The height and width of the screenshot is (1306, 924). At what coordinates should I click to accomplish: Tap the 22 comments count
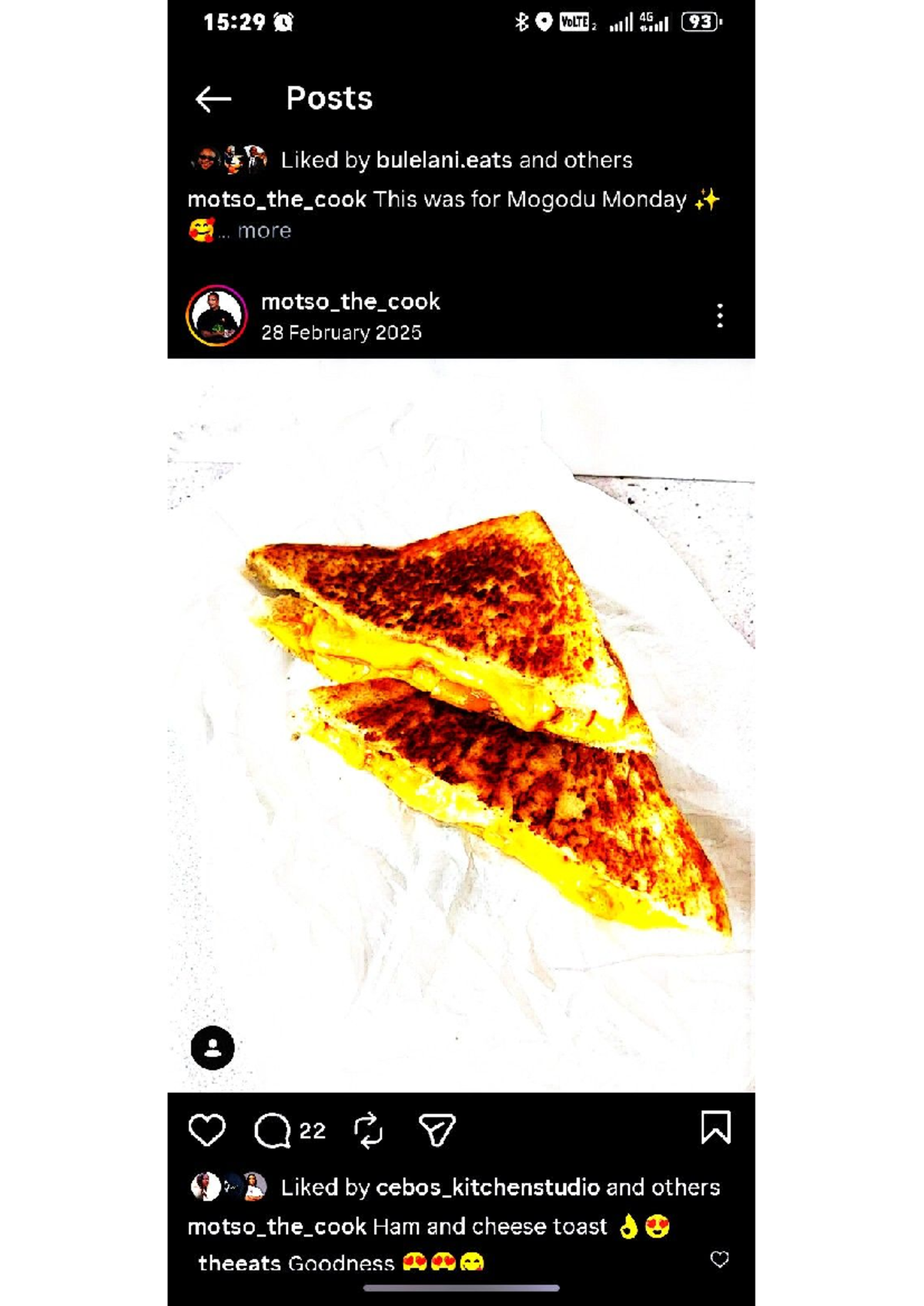click(312, 1130)
